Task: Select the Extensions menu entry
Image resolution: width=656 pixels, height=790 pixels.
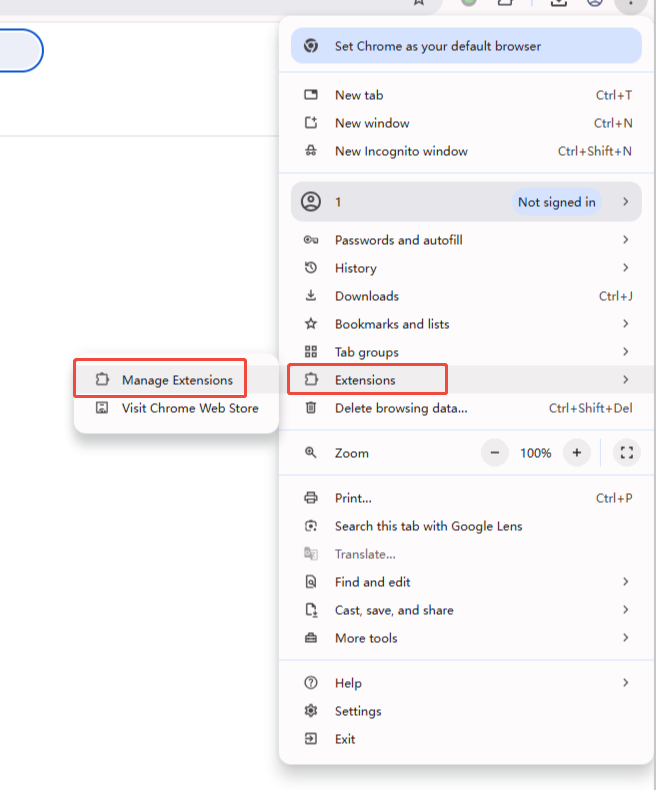Action: [x=466, y=379]
